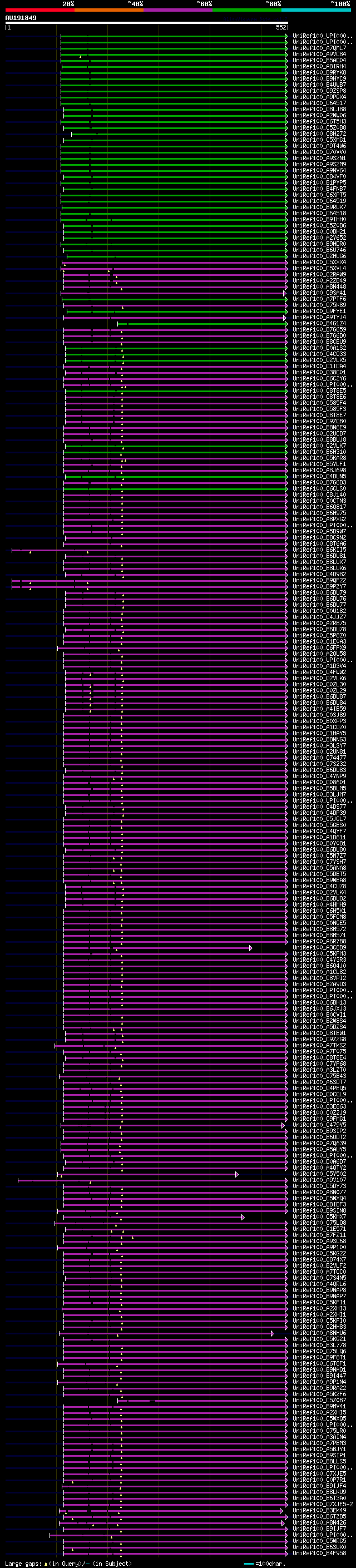Click the red 20% identity legend segment

click(x=39, y=10)
